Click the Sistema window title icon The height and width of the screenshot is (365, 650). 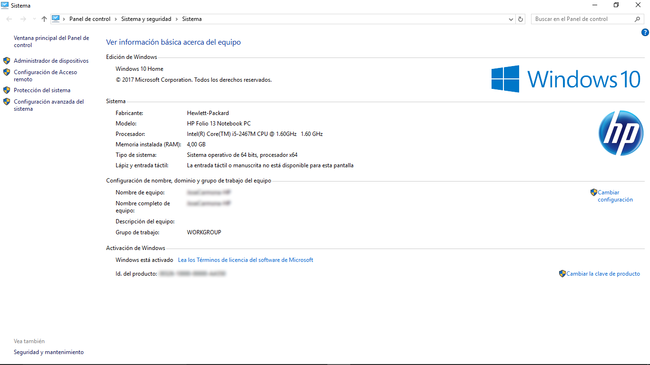point(5,5)
